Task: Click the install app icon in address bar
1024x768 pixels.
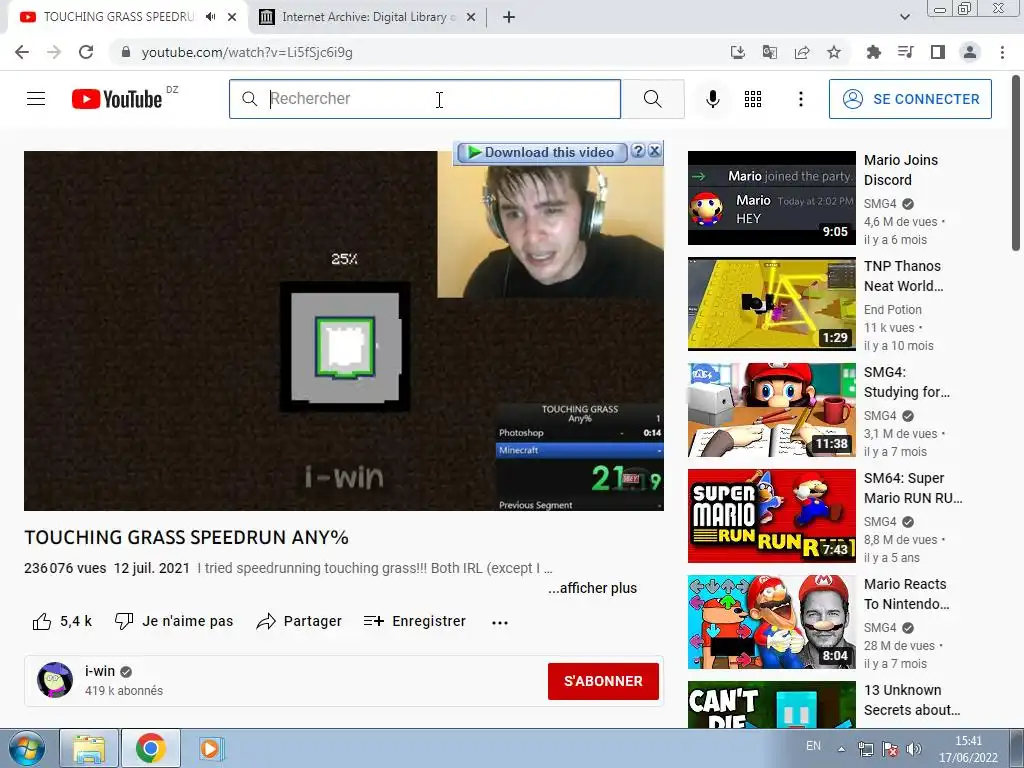Action: pos(737,52)
